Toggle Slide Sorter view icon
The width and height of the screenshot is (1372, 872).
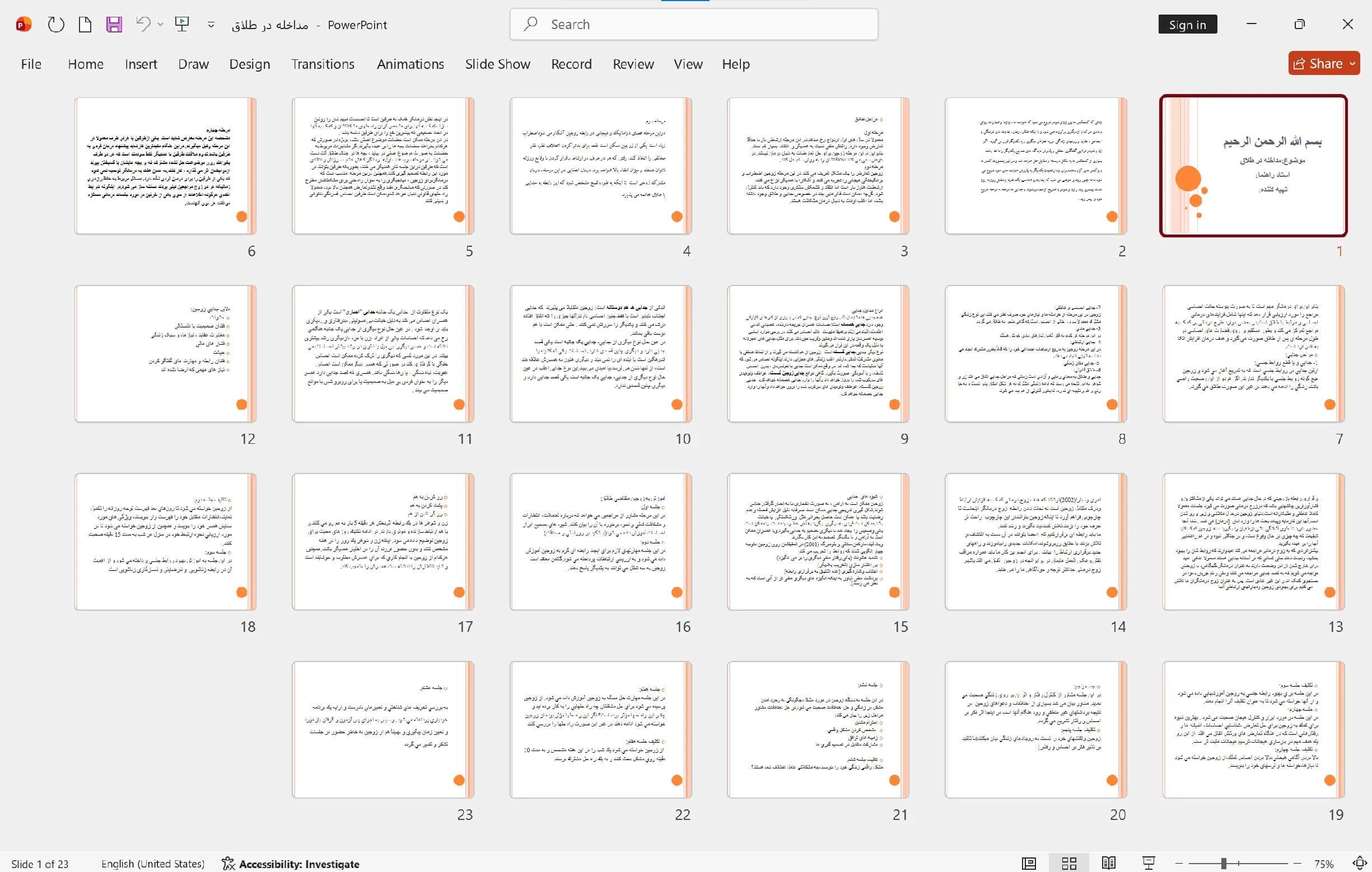[1069, 864]
